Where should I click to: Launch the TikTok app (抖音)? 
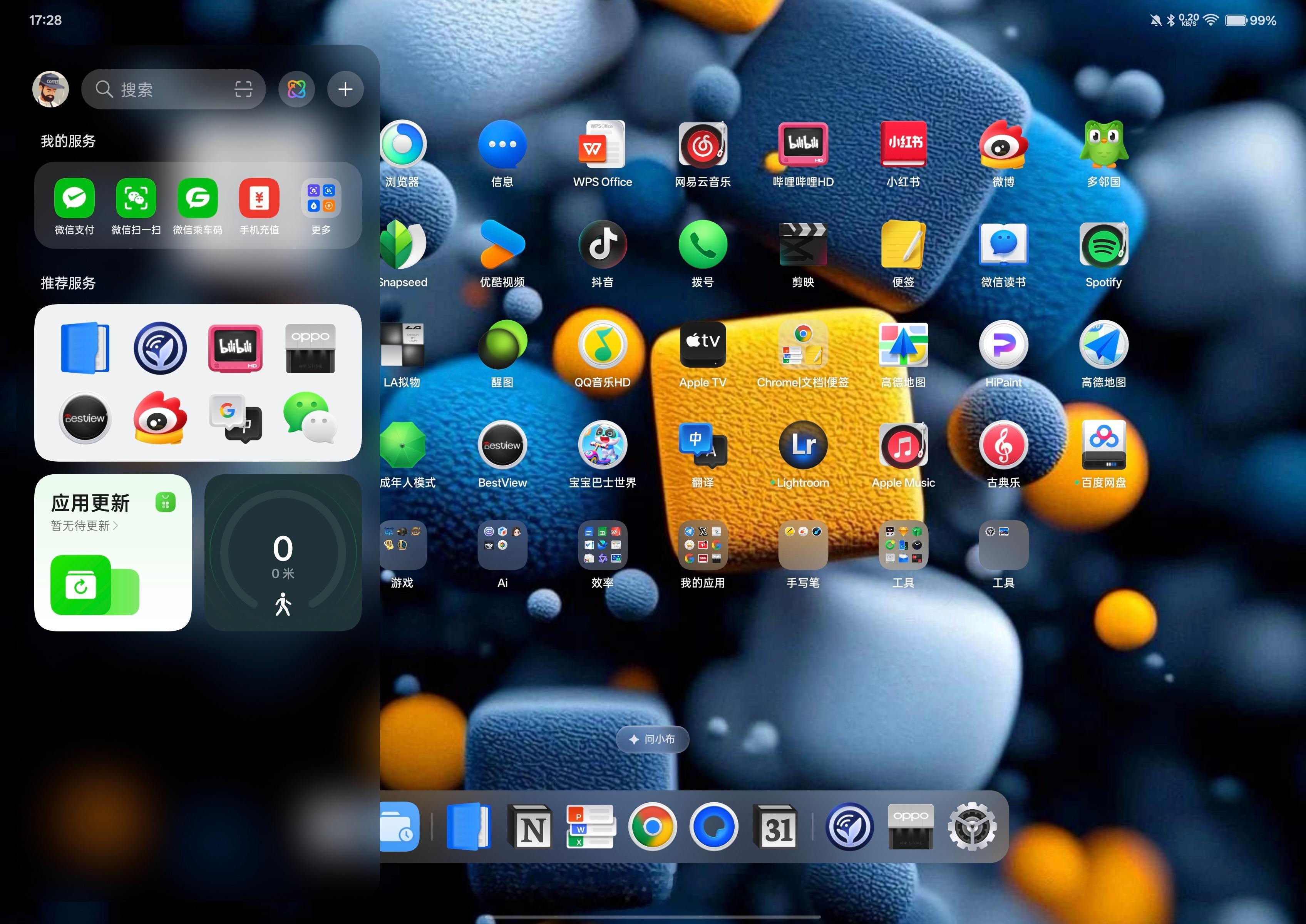pyautogui.click(x=602, y=245)
